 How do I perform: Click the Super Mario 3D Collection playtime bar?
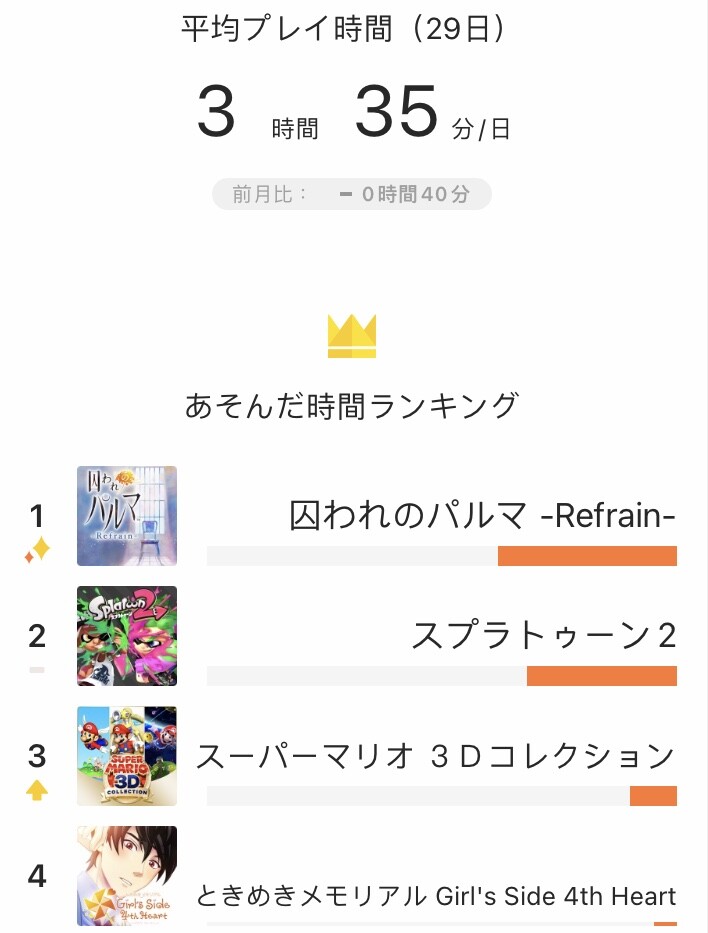(x=442, y=796)
